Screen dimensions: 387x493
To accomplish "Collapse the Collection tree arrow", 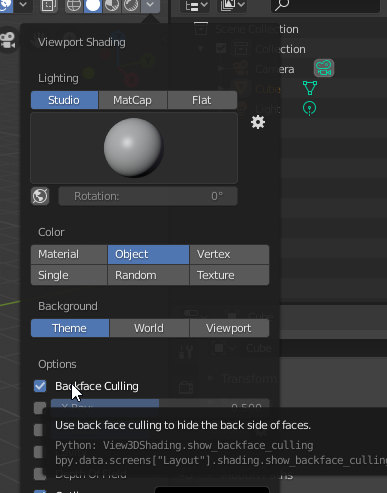I will [x=200, y=49].
